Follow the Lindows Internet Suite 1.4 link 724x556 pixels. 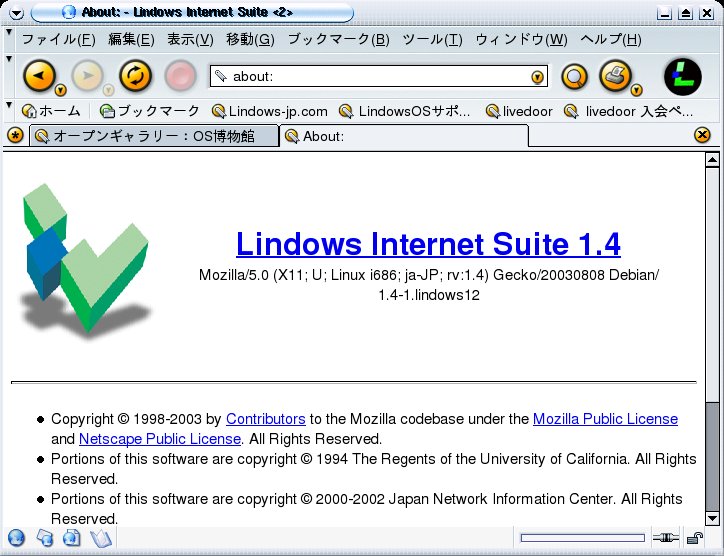click(x=428, y=244)
